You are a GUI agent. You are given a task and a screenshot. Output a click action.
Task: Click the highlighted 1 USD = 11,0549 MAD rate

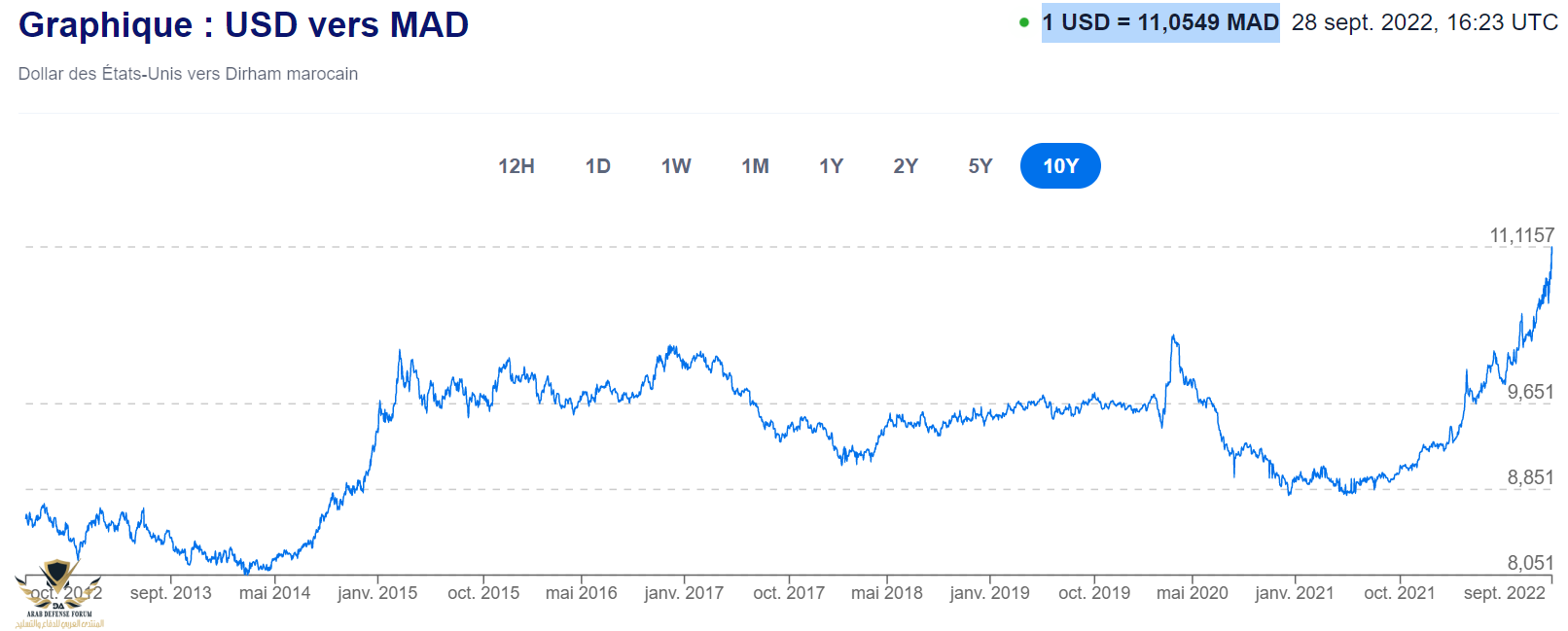coord(1160,22)
